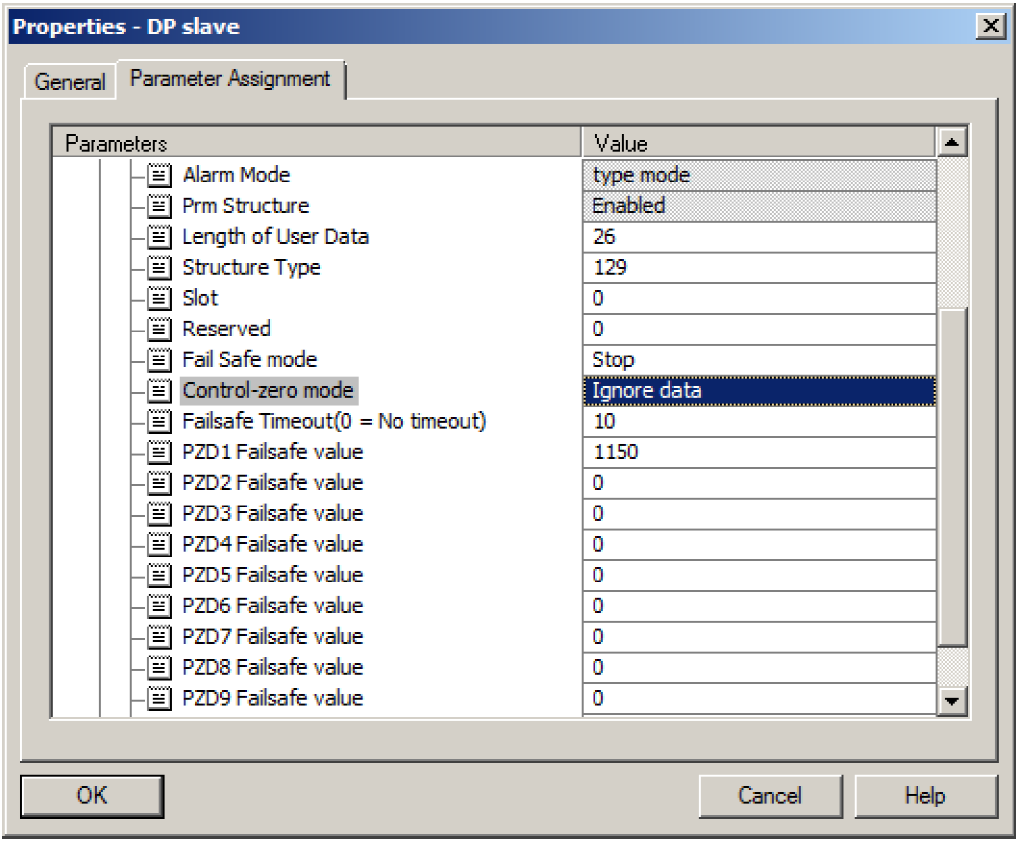Click the icon next to Prm Structure
Image resolution: width=1021 pixels, height=842 pixels.
[x=160, y=206]
